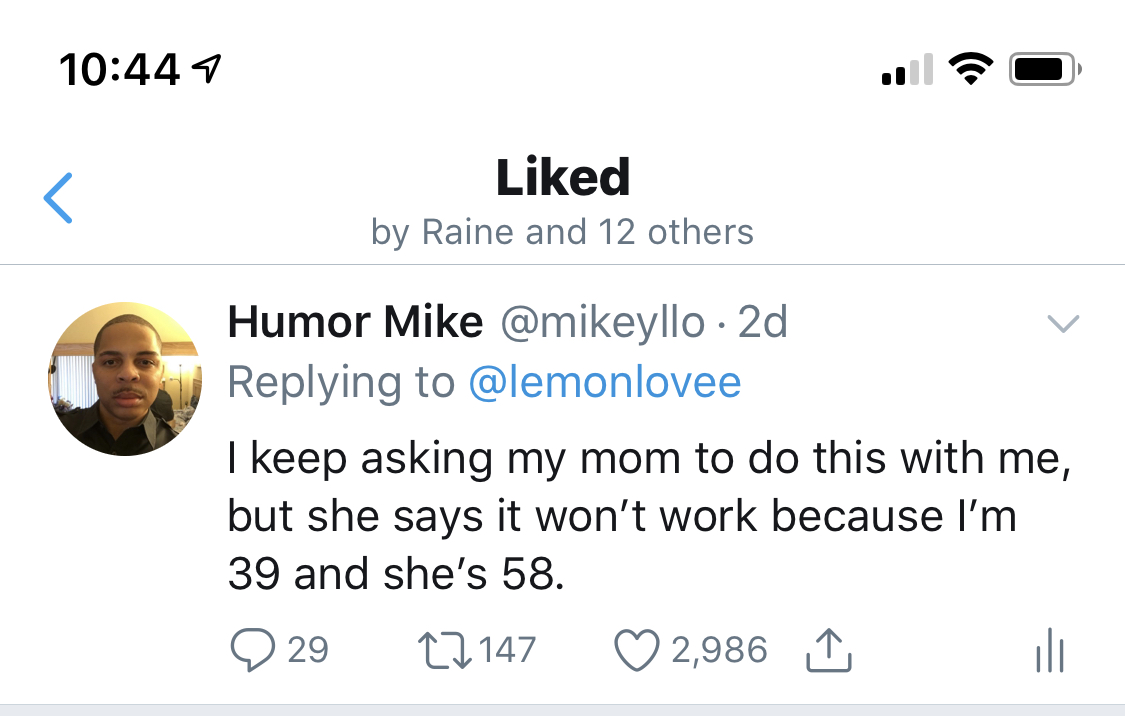Tap the 147 retweet count
The image size is (1125, 716).
click(x=507, y=649)
